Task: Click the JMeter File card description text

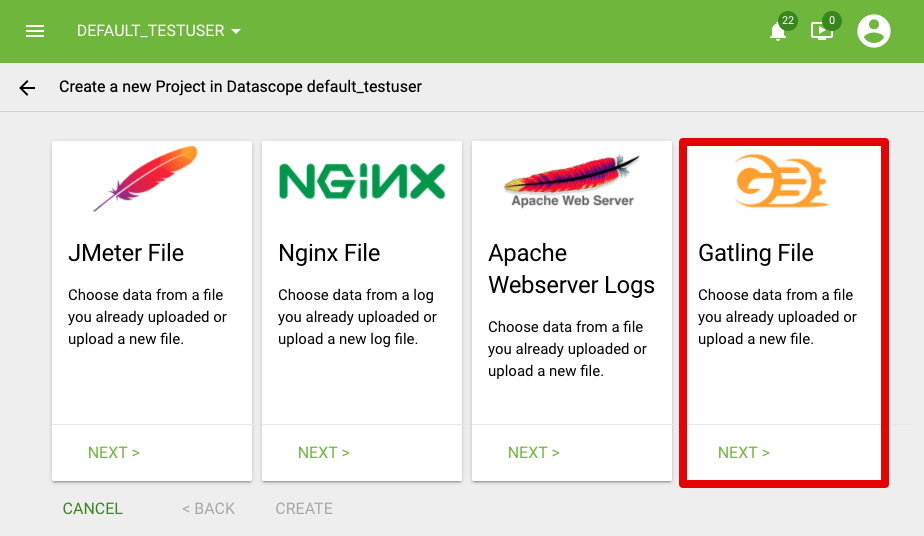Action: [x=147, y=317]
